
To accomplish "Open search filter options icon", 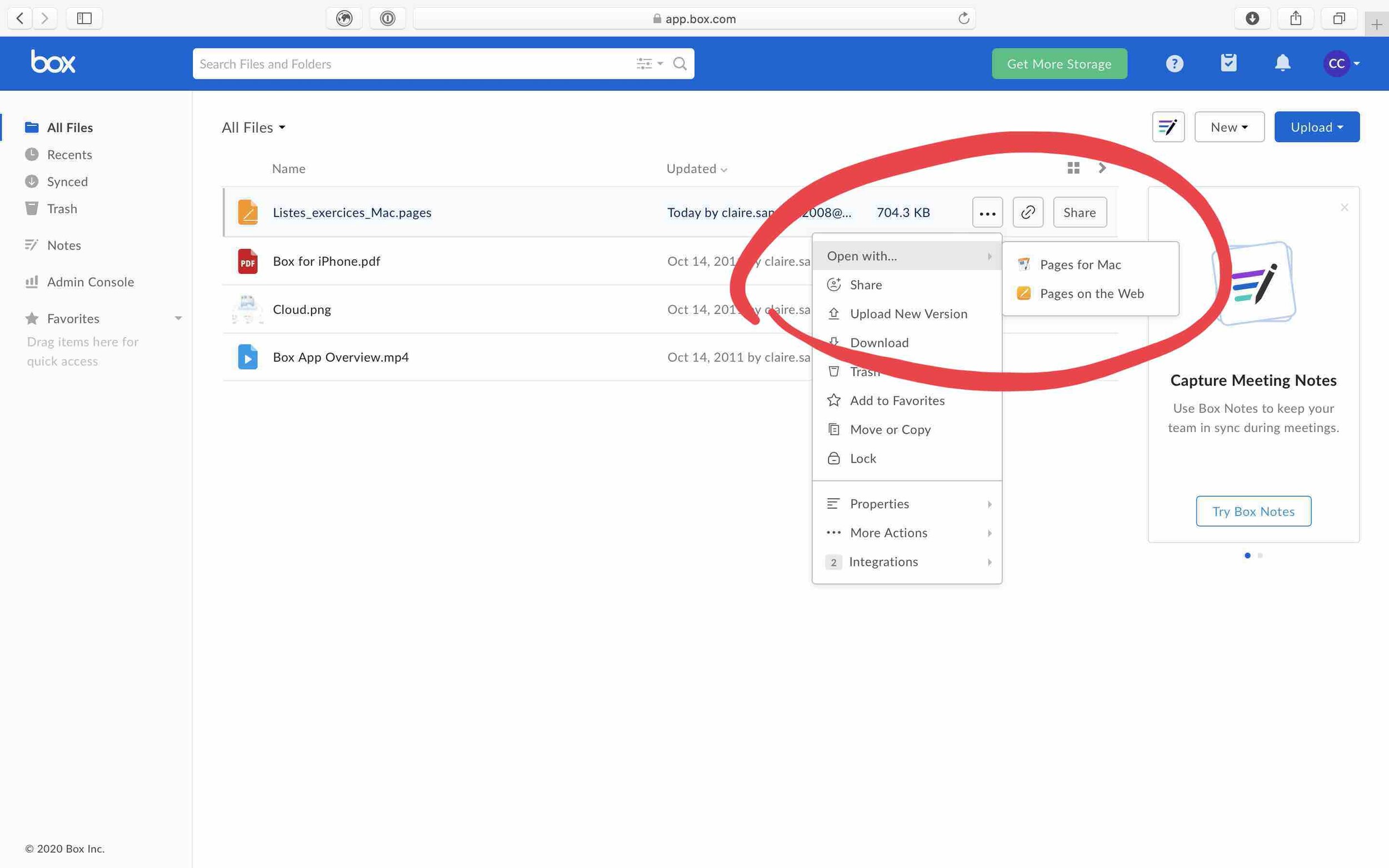I will [x=649, y=64].
